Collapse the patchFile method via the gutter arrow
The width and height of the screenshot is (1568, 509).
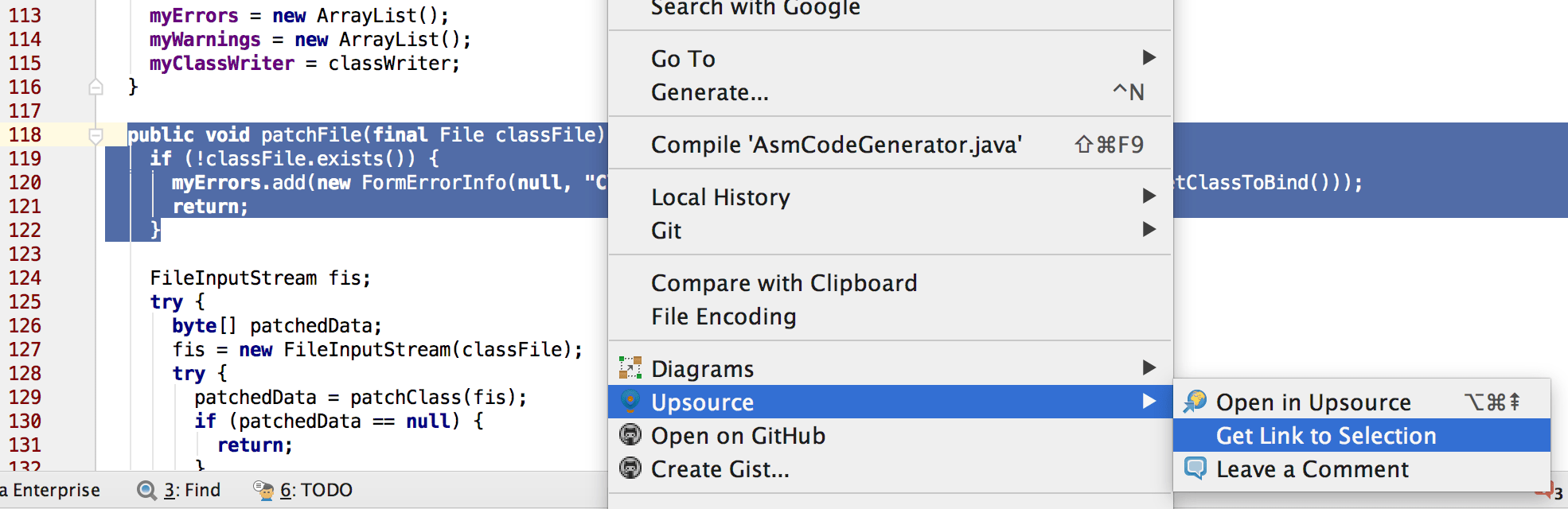97,137
